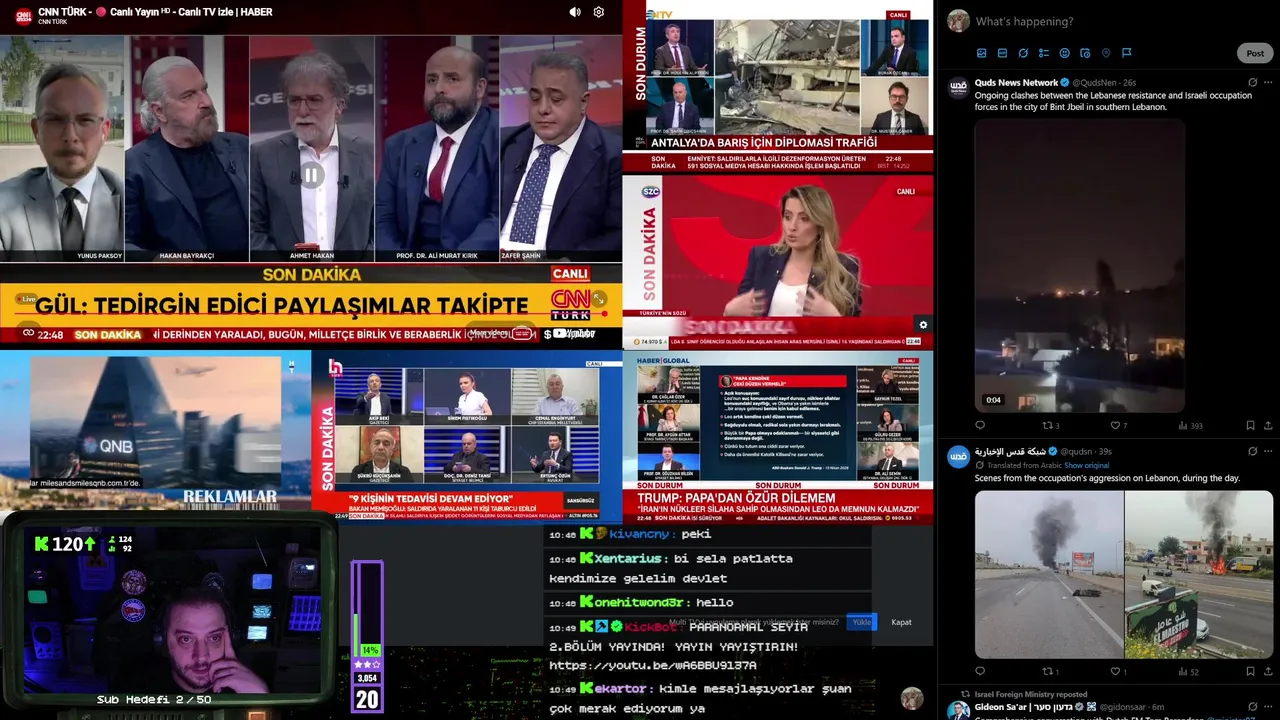Mute the CNN Türk stream volume
This screenshot has width=1280, height=720.
(x=575, y=12)
